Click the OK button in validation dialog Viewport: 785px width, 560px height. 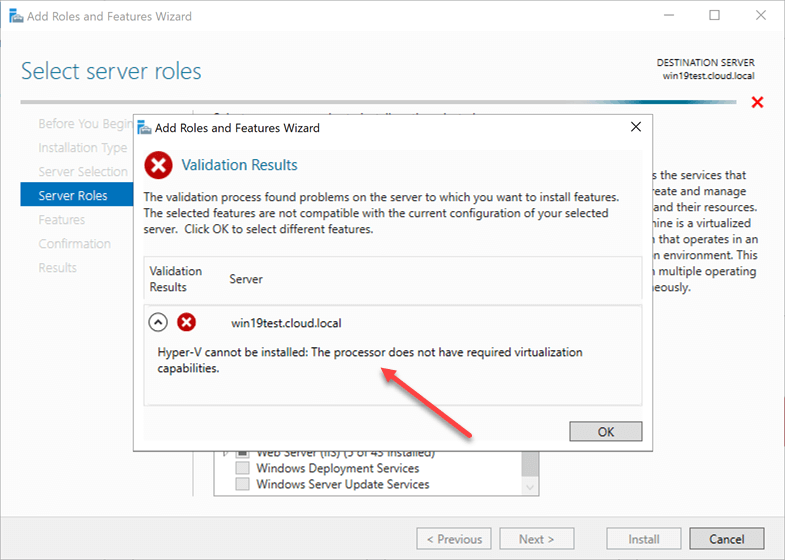point(605,431)
